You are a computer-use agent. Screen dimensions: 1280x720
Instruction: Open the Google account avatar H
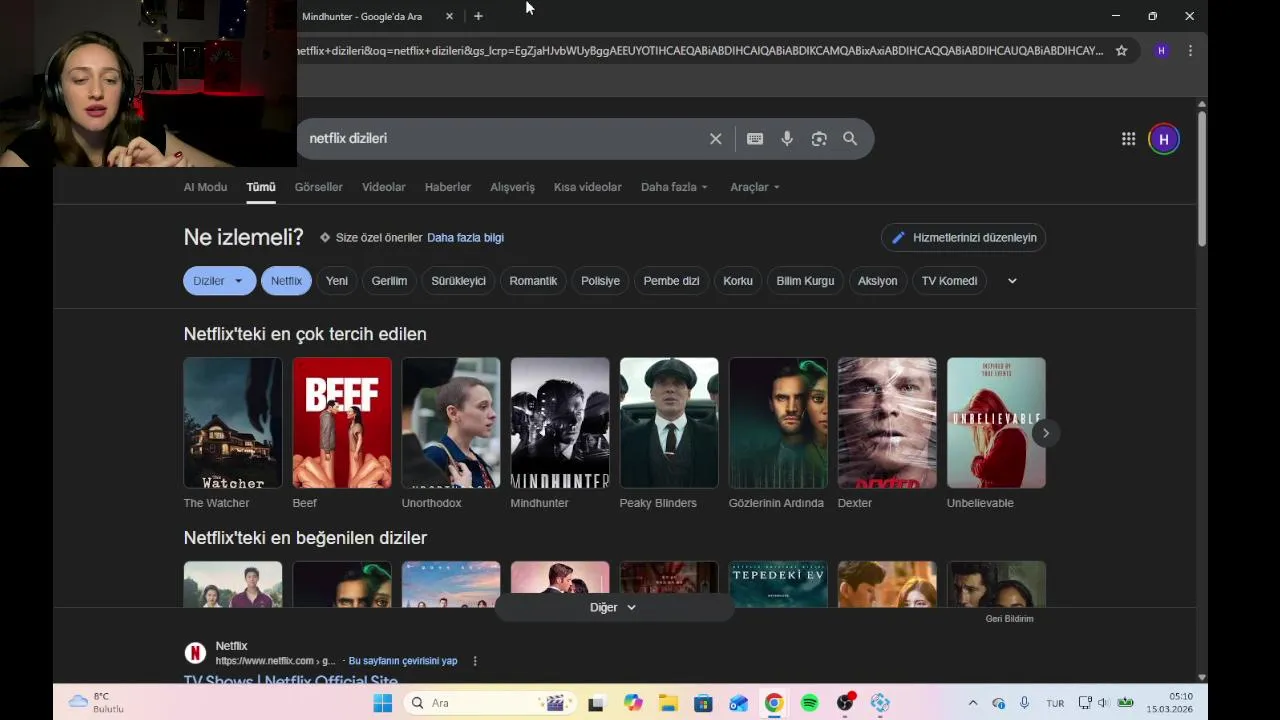tap(1163, 139)
